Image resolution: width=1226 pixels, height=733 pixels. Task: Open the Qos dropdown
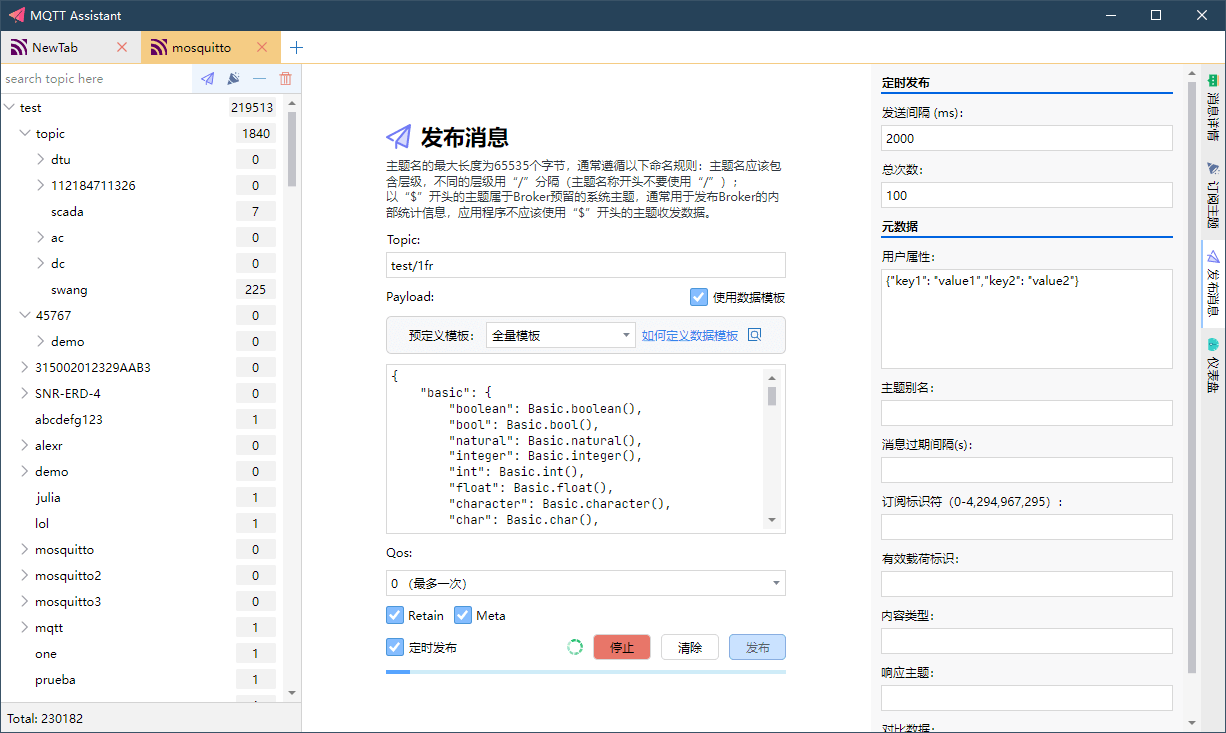(585, 583)
